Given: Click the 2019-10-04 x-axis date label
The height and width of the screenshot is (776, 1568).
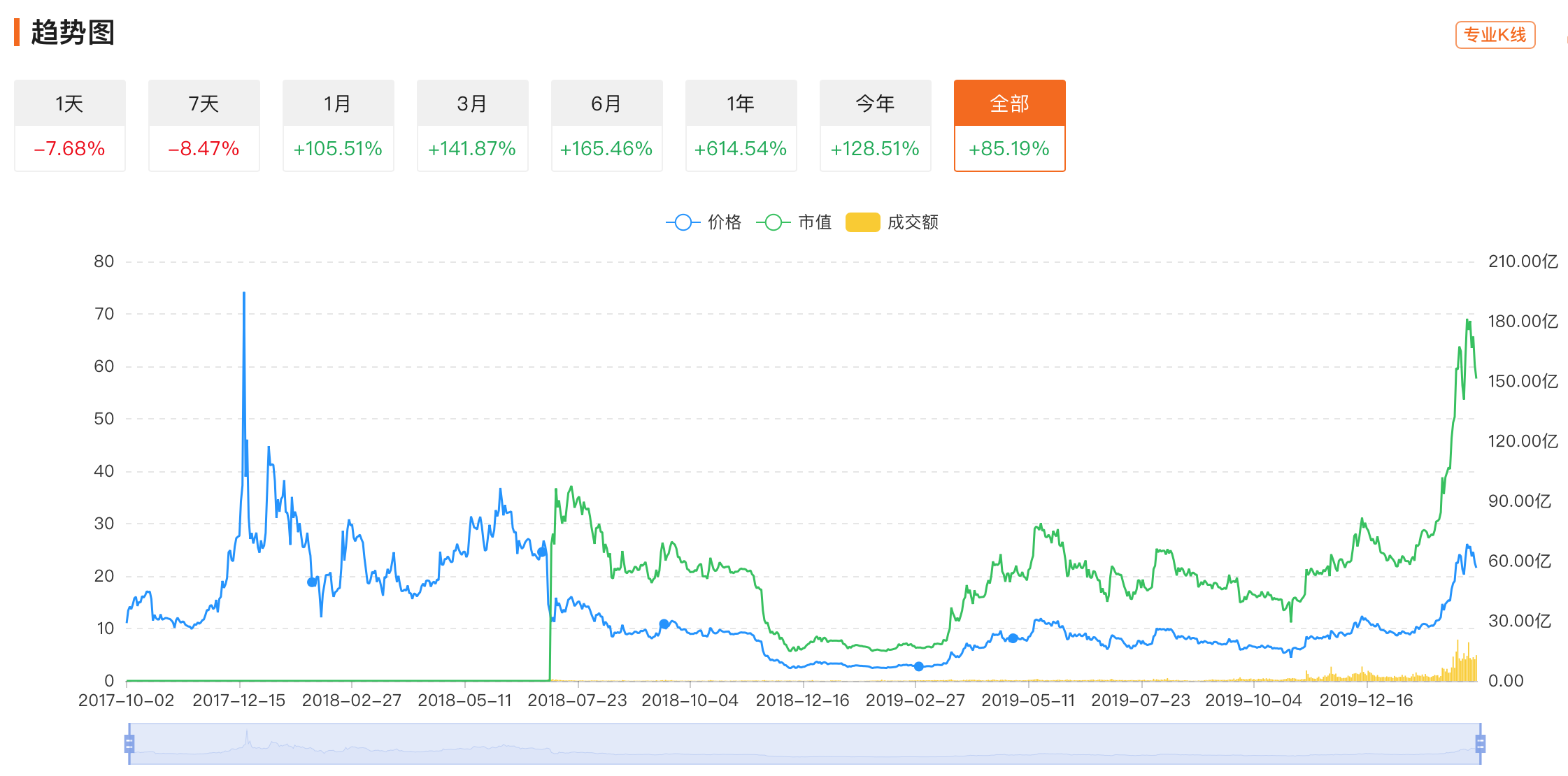Looking at the screenshot, I should 1254,700.
